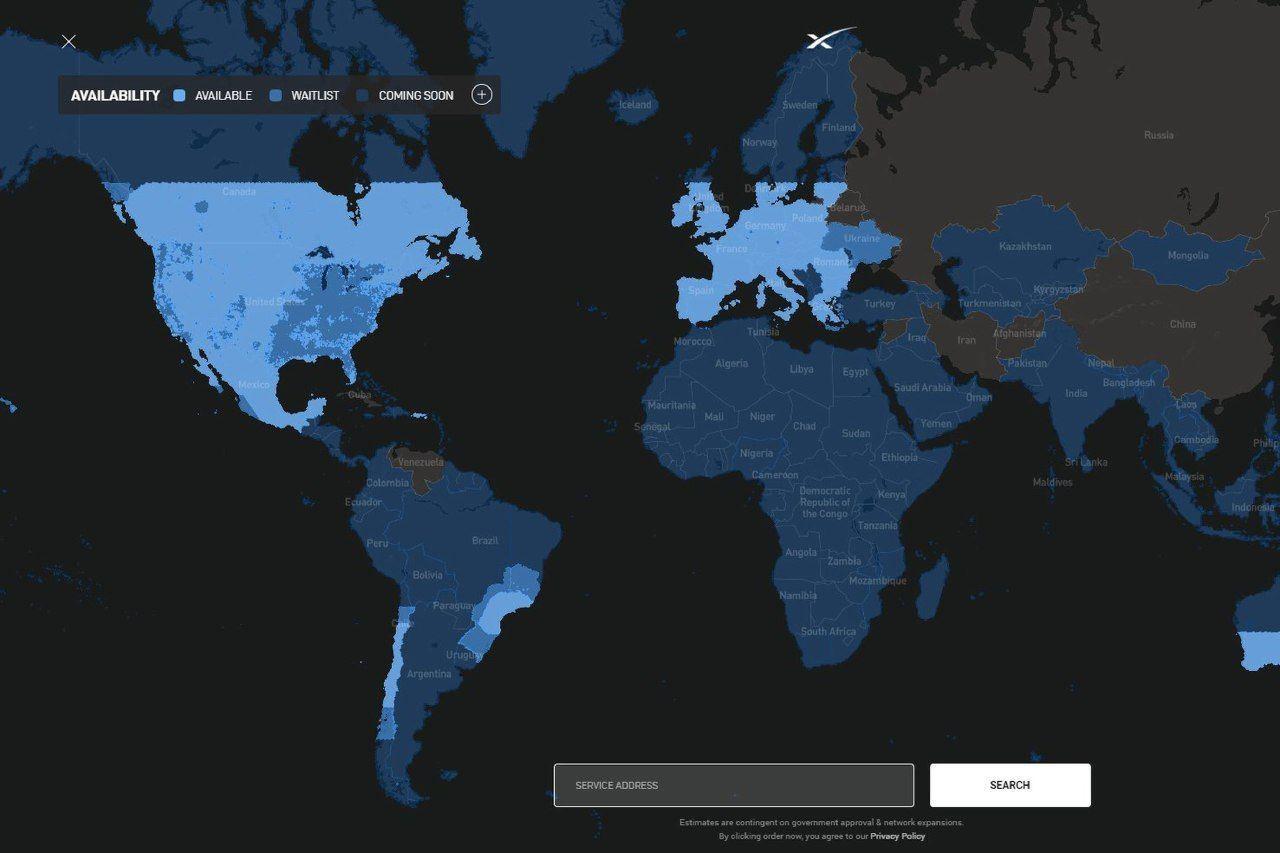Click India on the map
Screen dimensions: 1280x853
(x=1076, y=393)
